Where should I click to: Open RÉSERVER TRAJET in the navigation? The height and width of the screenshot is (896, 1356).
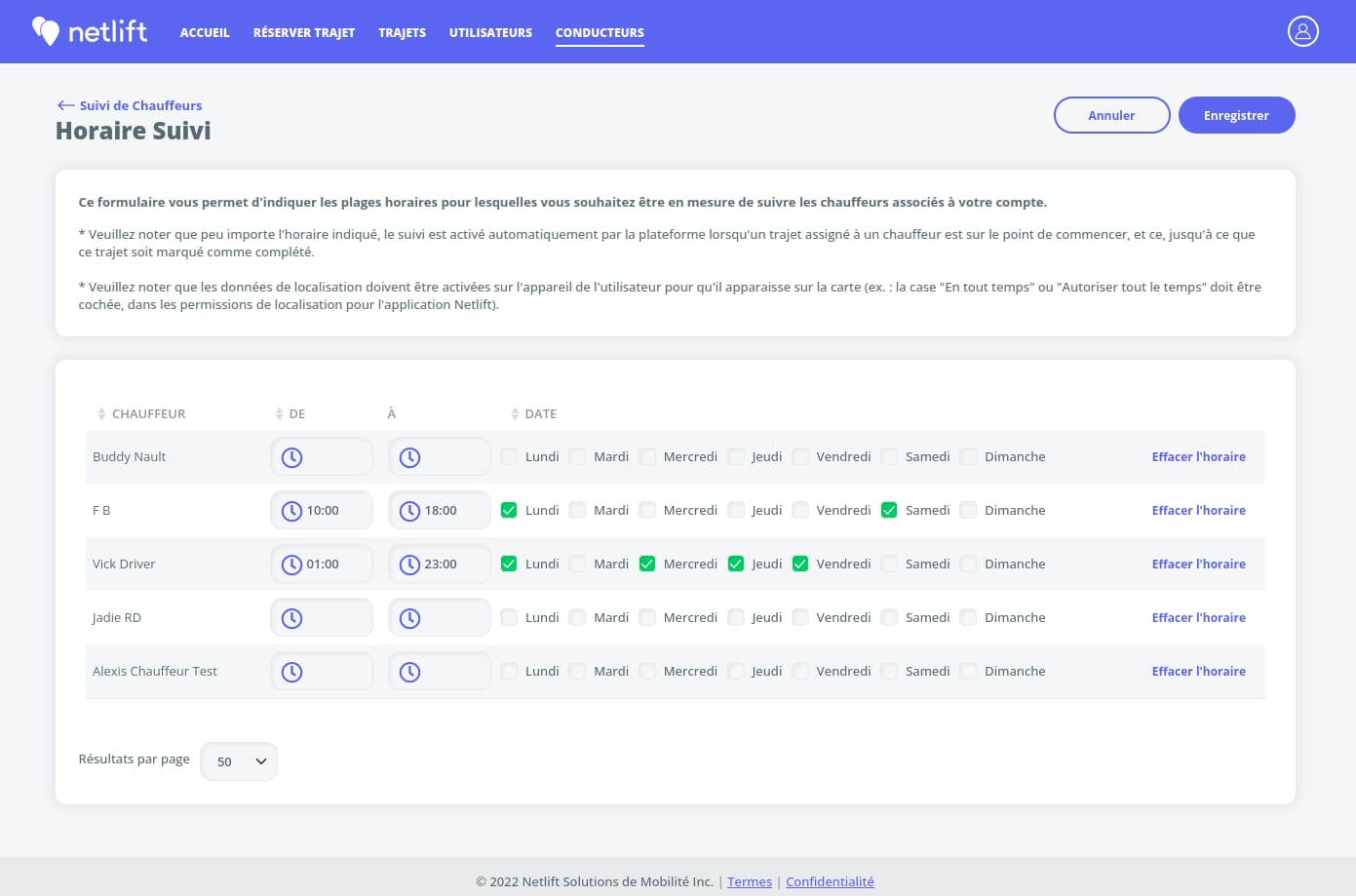pyautogui.click(x=304, y=32)
